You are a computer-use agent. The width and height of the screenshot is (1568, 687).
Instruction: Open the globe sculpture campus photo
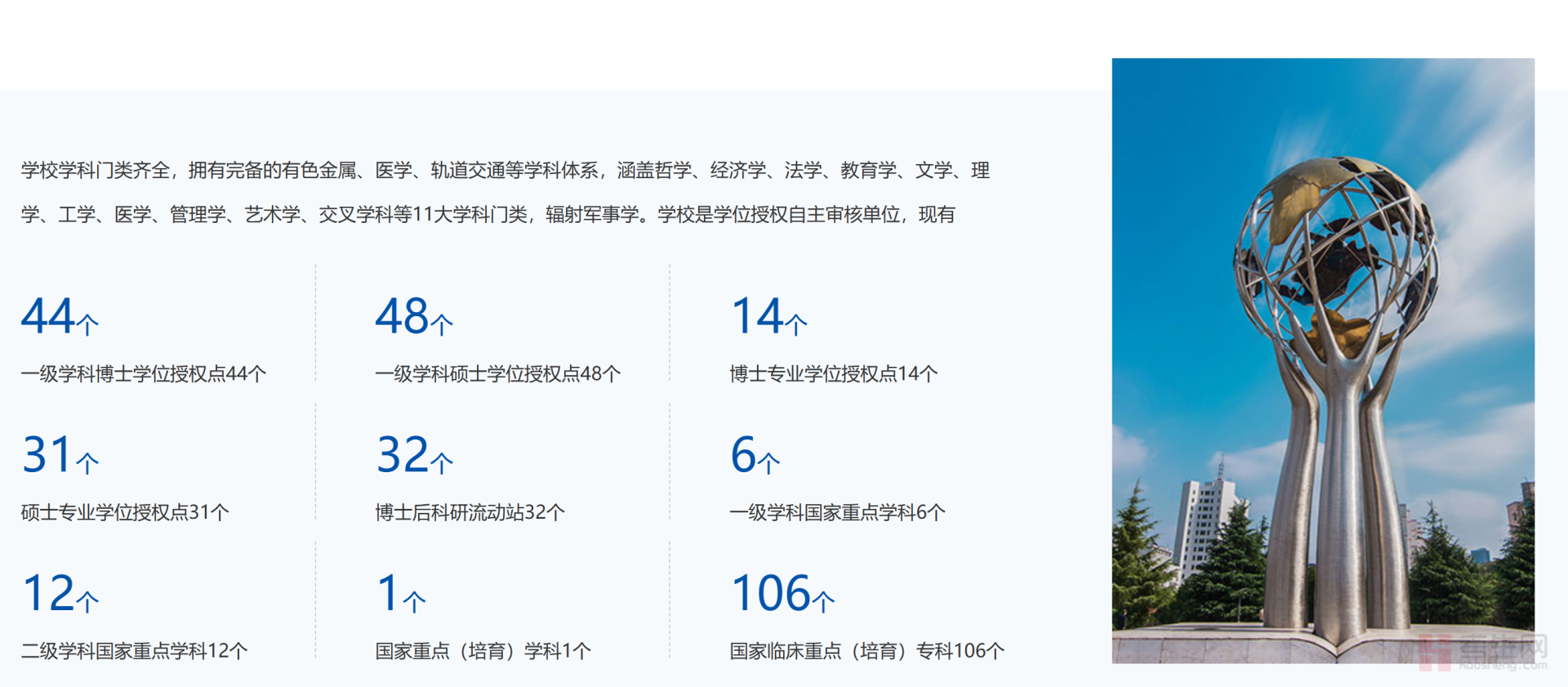point(1322,360)
